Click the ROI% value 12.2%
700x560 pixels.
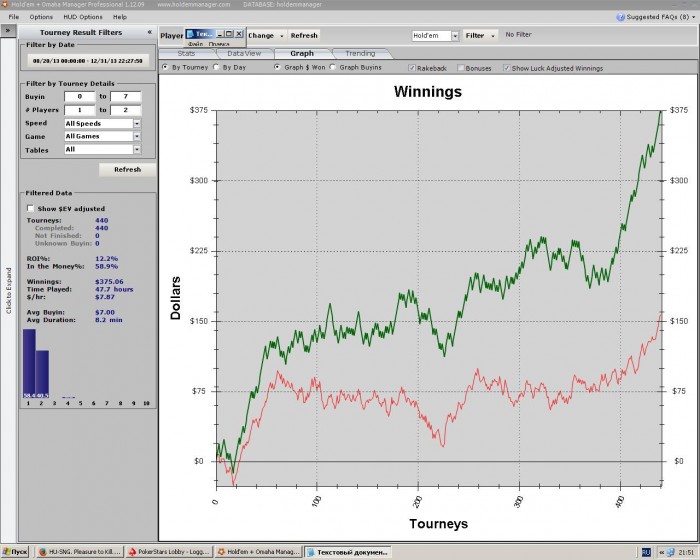(106, 259)
